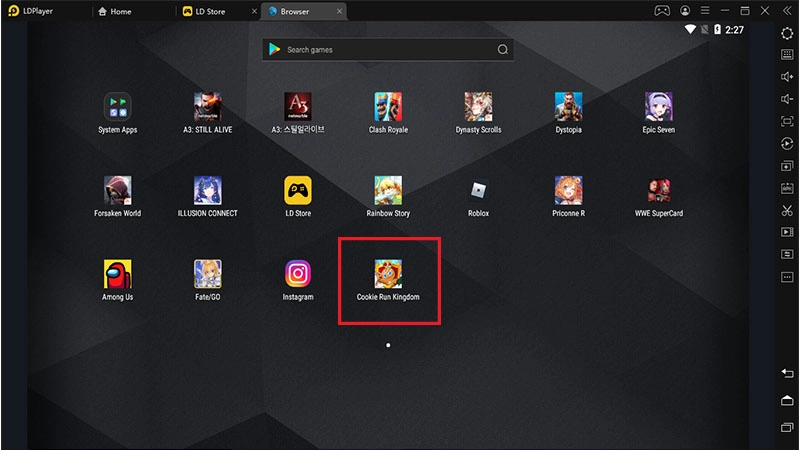This screenshot has height=450, width=800.
Task: Close the Browser tab
Action: pos(339,11)
